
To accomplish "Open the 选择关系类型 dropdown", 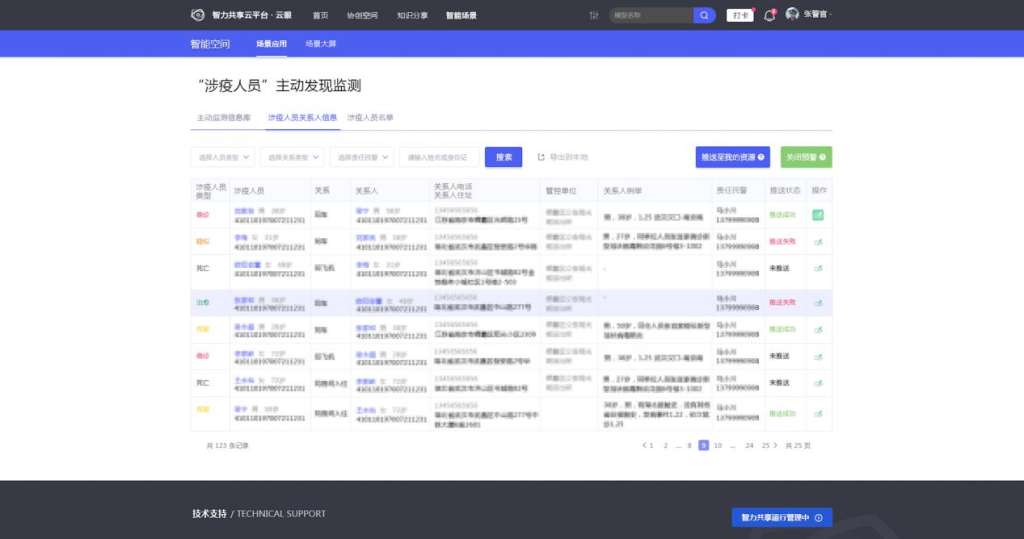I will 292,157.
